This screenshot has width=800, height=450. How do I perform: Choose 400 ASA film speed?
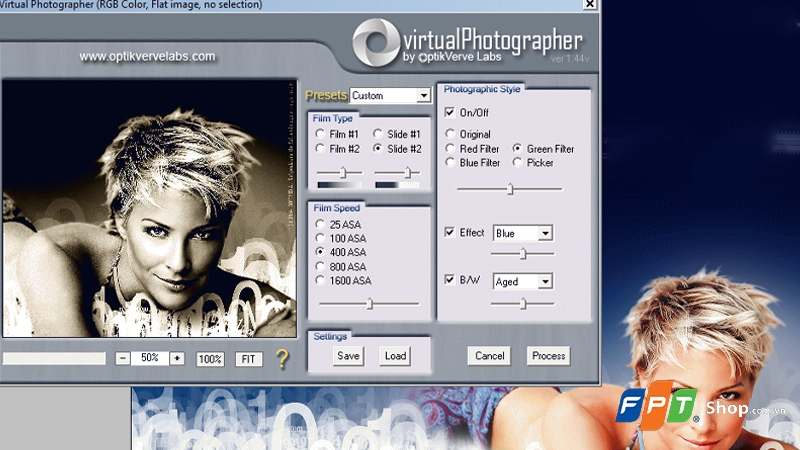tap(320, 252)
